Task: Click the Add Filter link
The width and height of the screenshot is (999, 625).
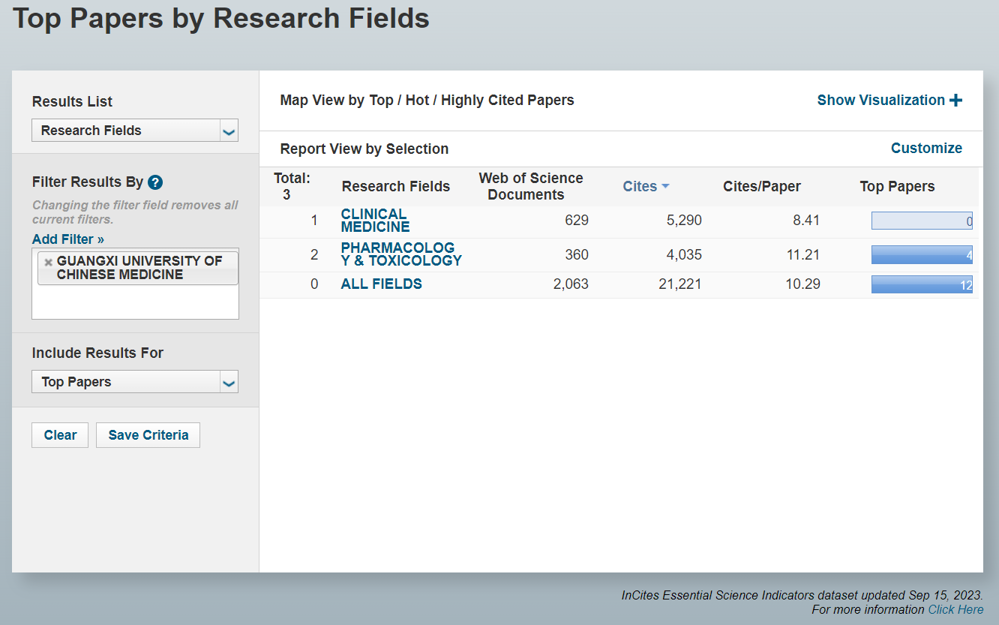Action: 68,239
